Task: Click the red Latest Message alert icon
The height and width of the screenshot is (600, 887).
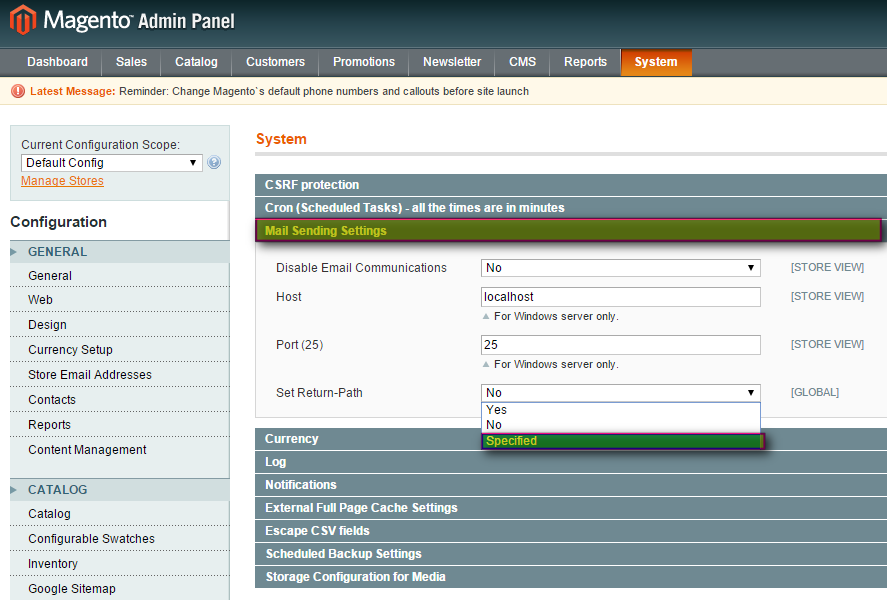Action: point(18,91)
